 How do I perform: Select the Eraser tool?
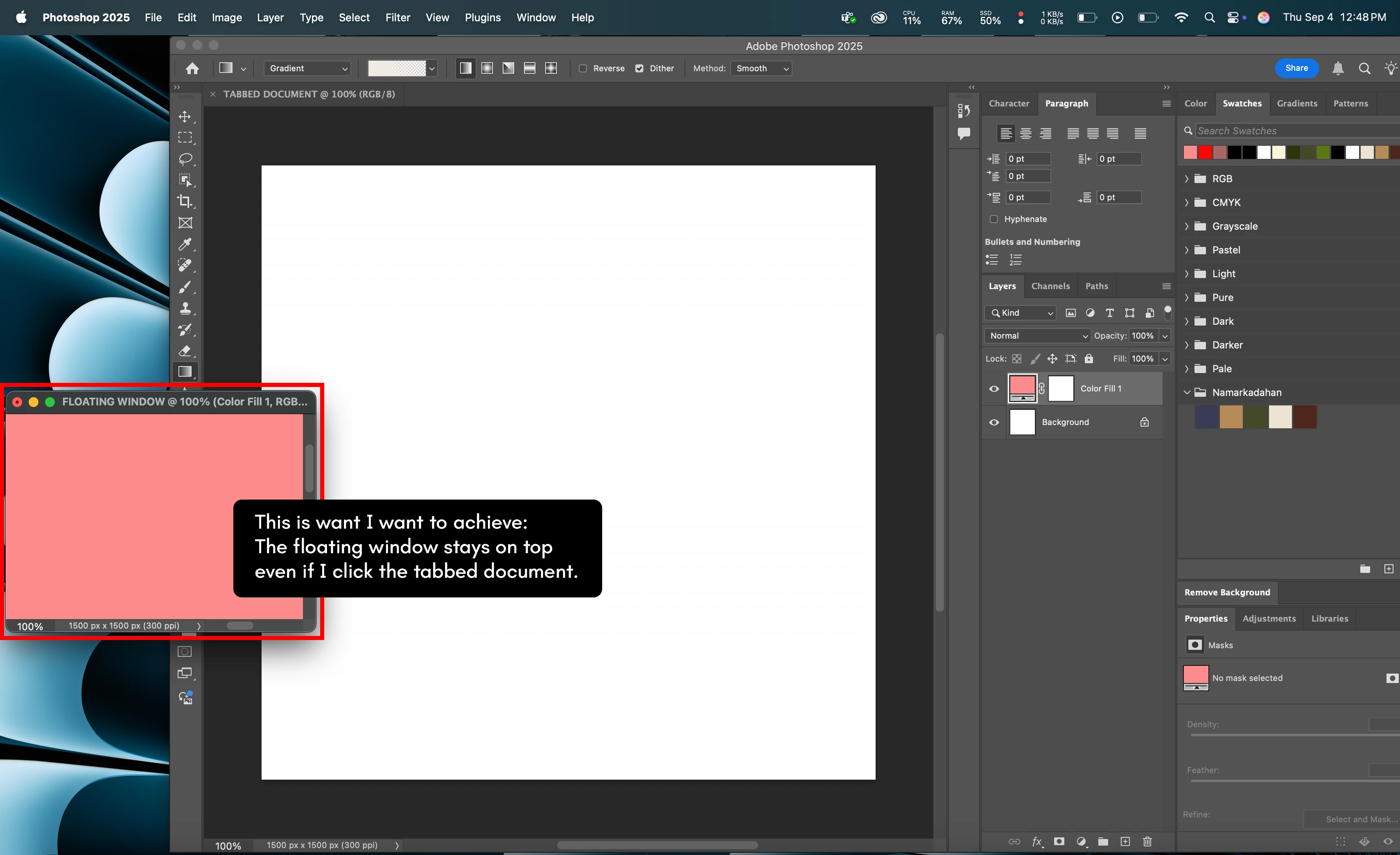click(185, 351)
